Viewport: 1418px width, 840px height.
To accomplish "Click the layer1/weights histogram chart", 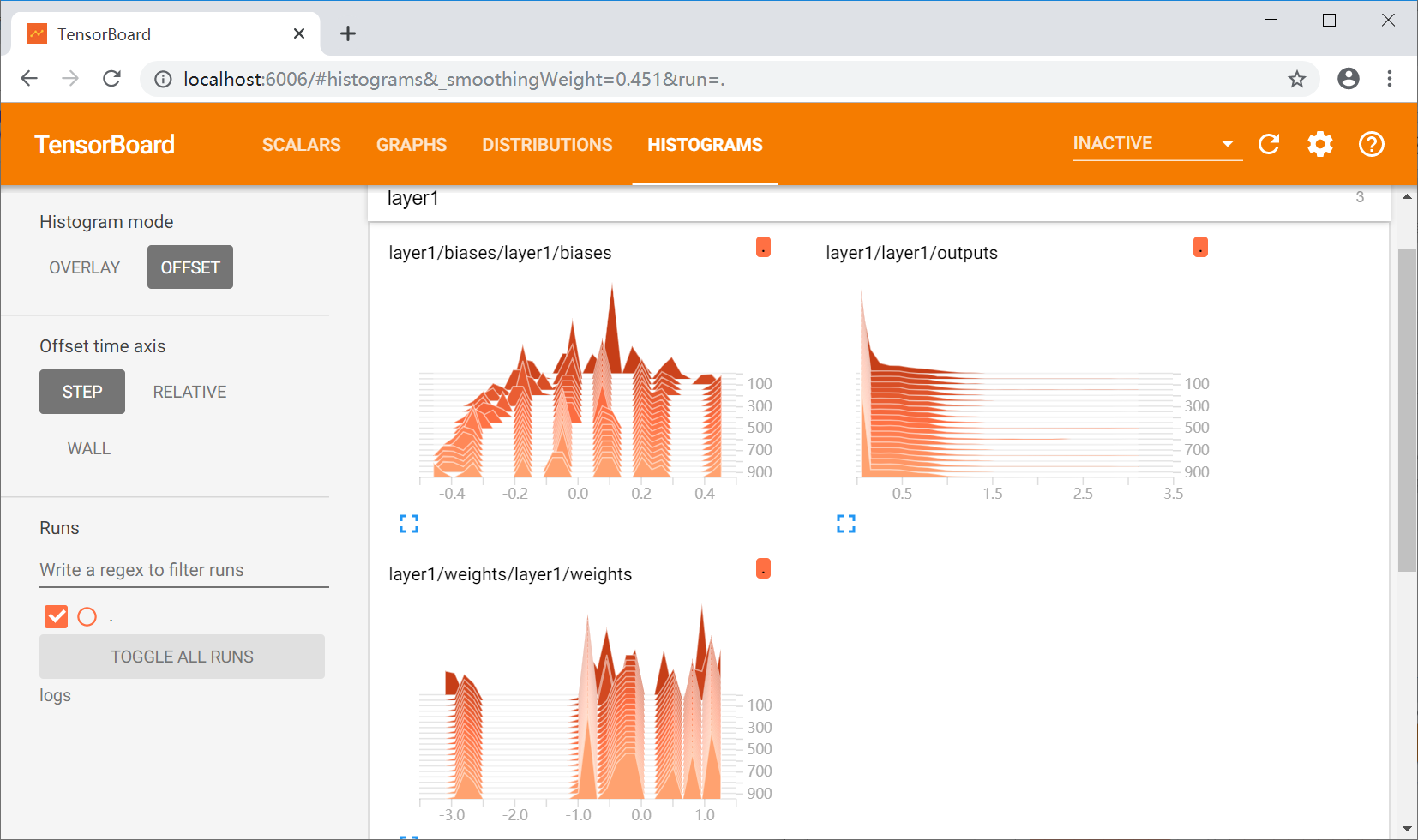I will [x=580, y=713].
